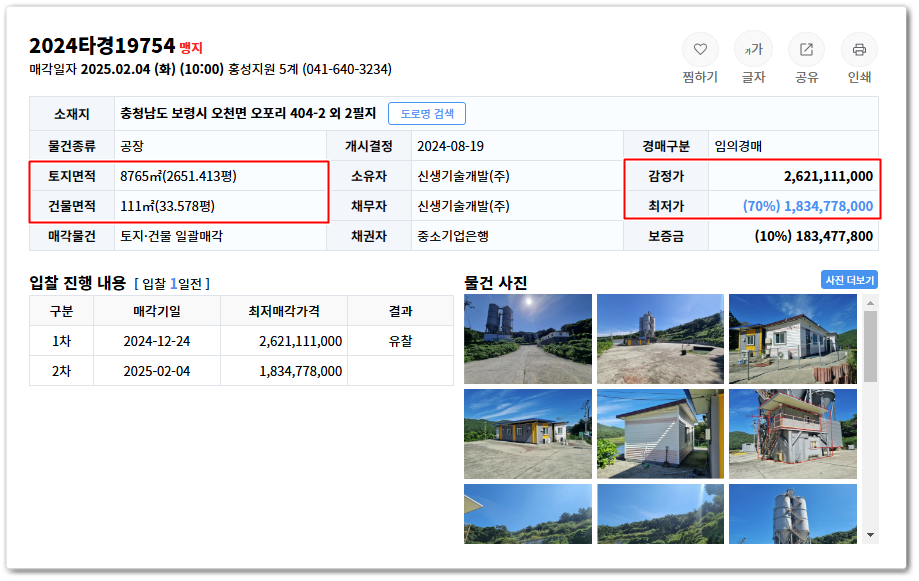Image resolution: width=919 pixels, height=581 pixels.
Task: Click the 2차 date 2025-02-04
Action: [x=156, y=371]
